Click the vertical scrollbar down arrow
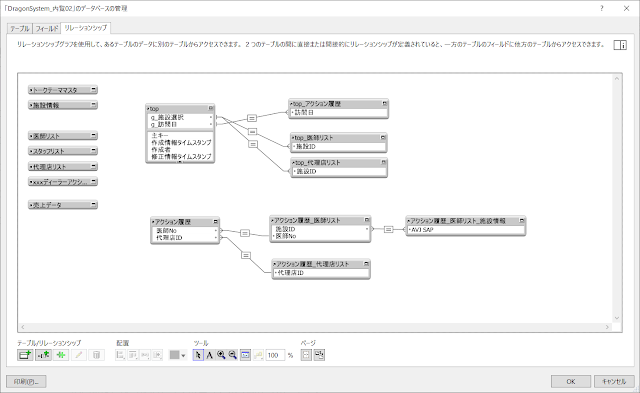The width and height of the screenshot is (640, 393). tap(616, 318)
